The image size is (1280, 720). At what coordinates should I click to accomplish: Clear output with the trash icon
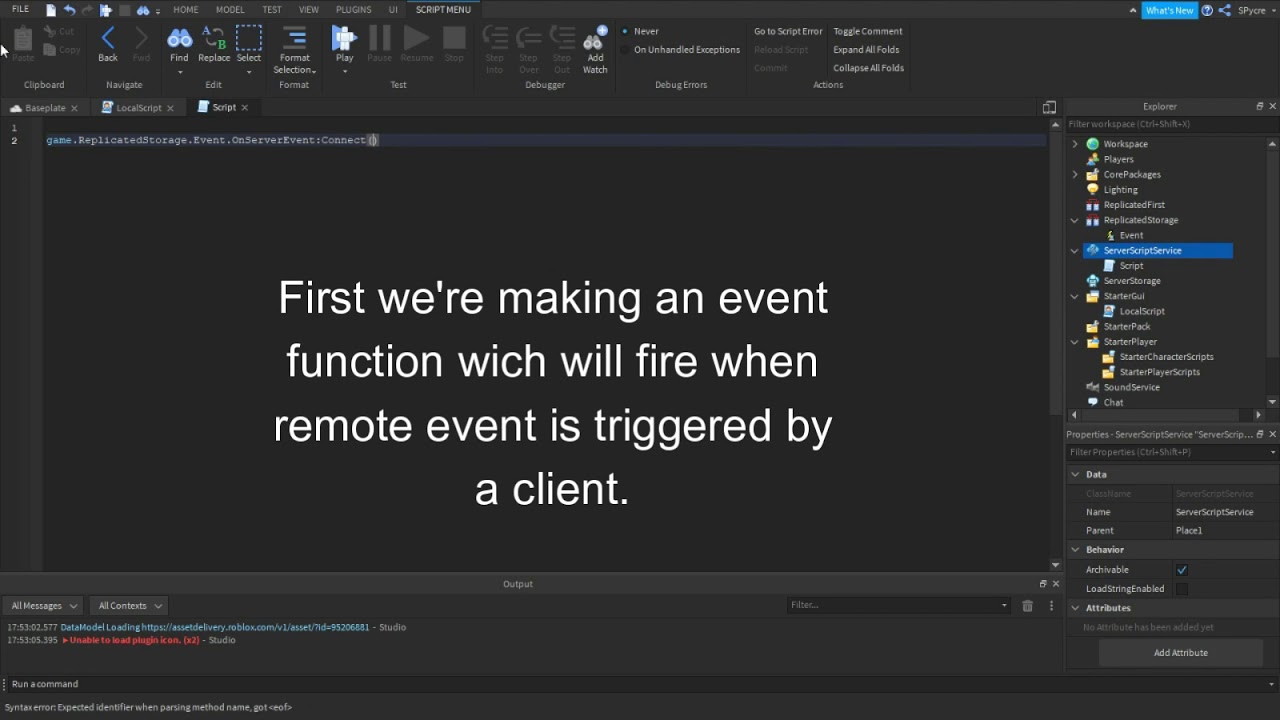pyautogui.click(x=1027, y=605)
